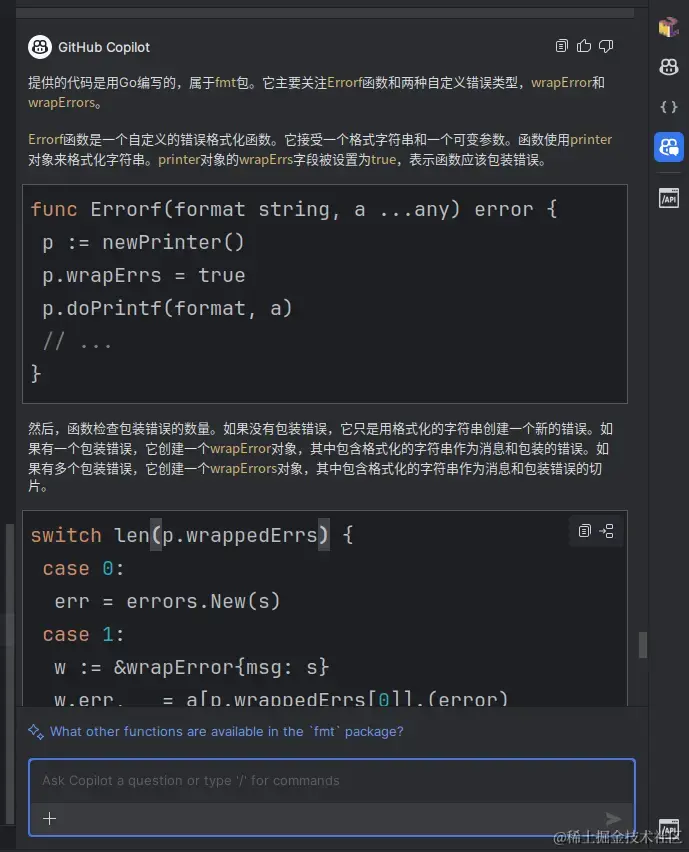Click the 'func Errorf' line in the code block
689x852 pixels.
pyautogui.click(x=294, y=209)
